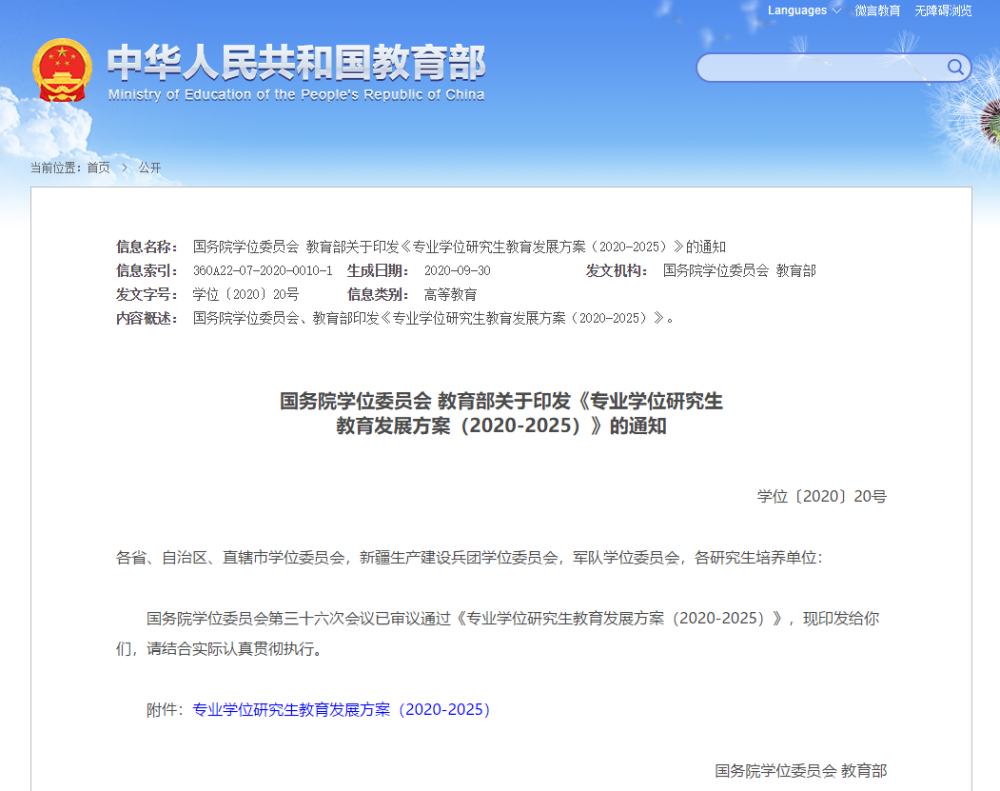Click the body paragraph starting 国务院学位委员会第三十六次会议

point(497,633)
